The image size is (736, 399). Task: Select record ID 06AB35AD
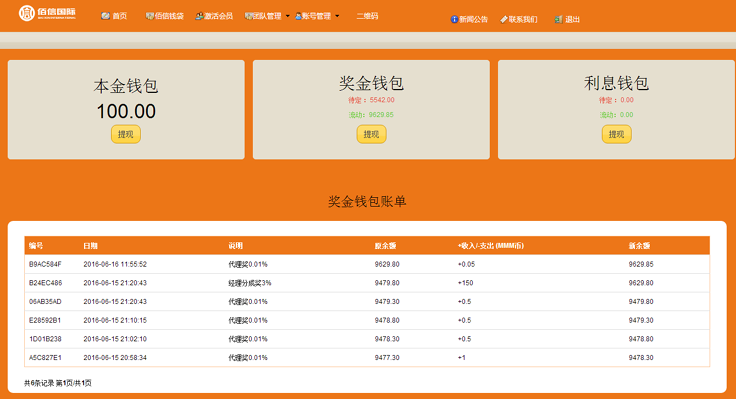click(x=45, y=301)
